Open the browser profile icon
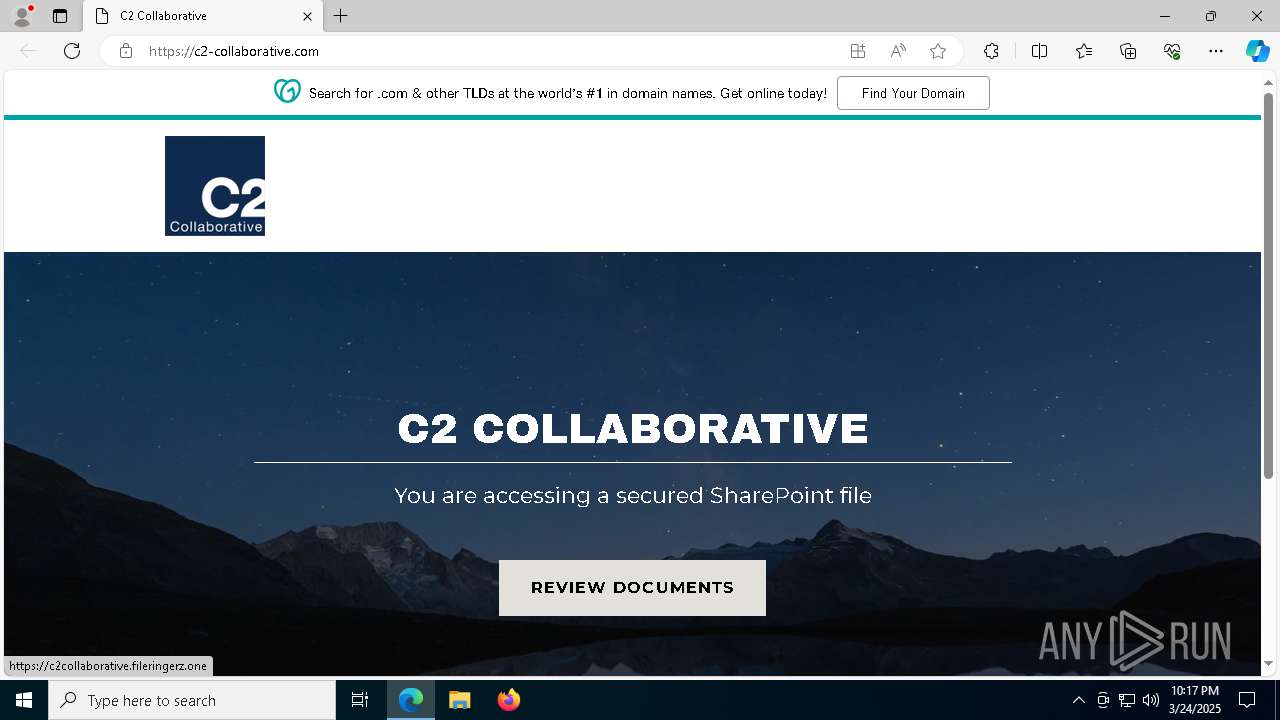 click(22, 16)
